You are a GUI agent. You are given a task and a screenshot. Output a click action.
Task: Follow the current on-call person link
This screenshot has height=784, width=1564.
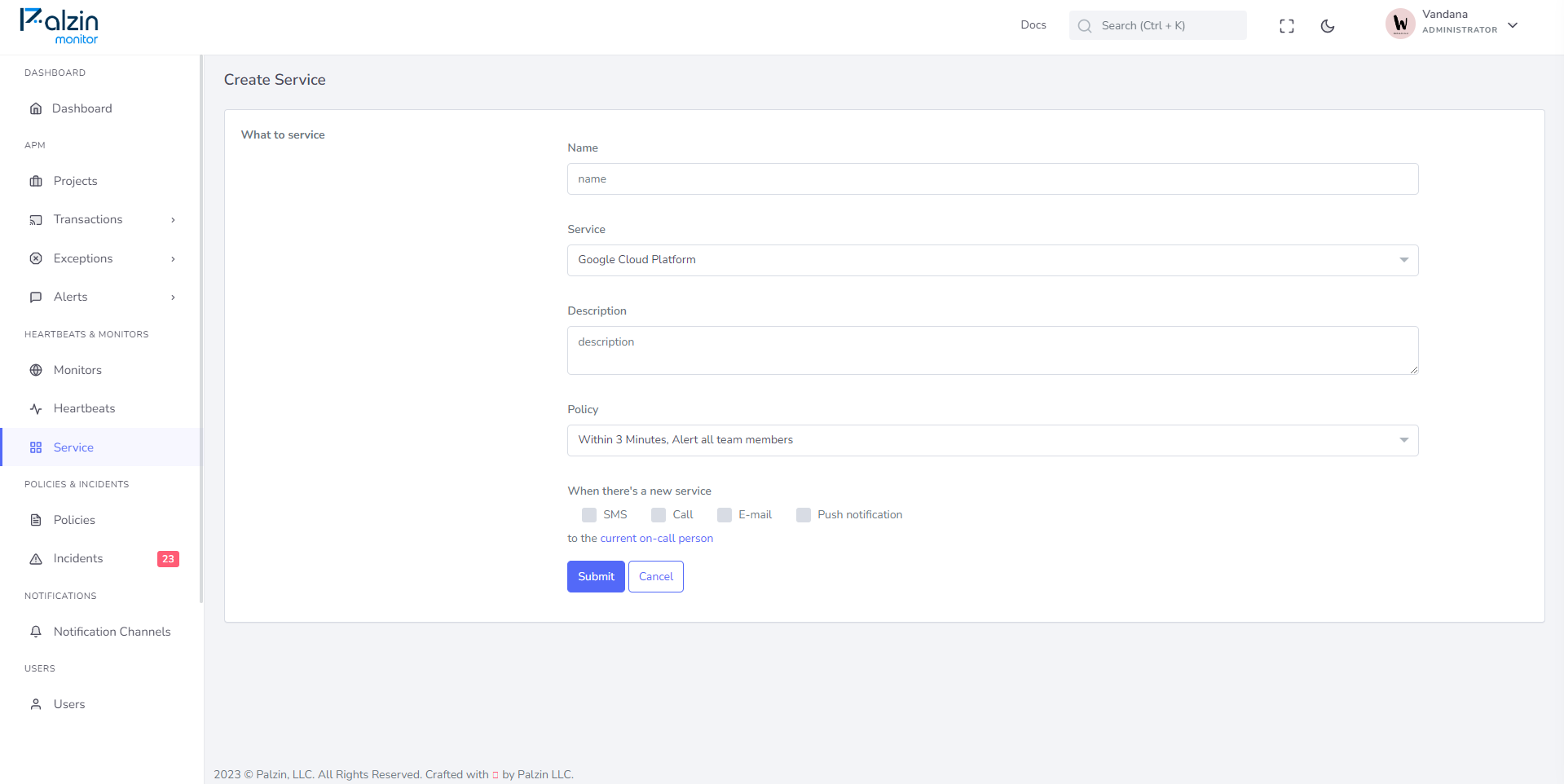(657, 538)
